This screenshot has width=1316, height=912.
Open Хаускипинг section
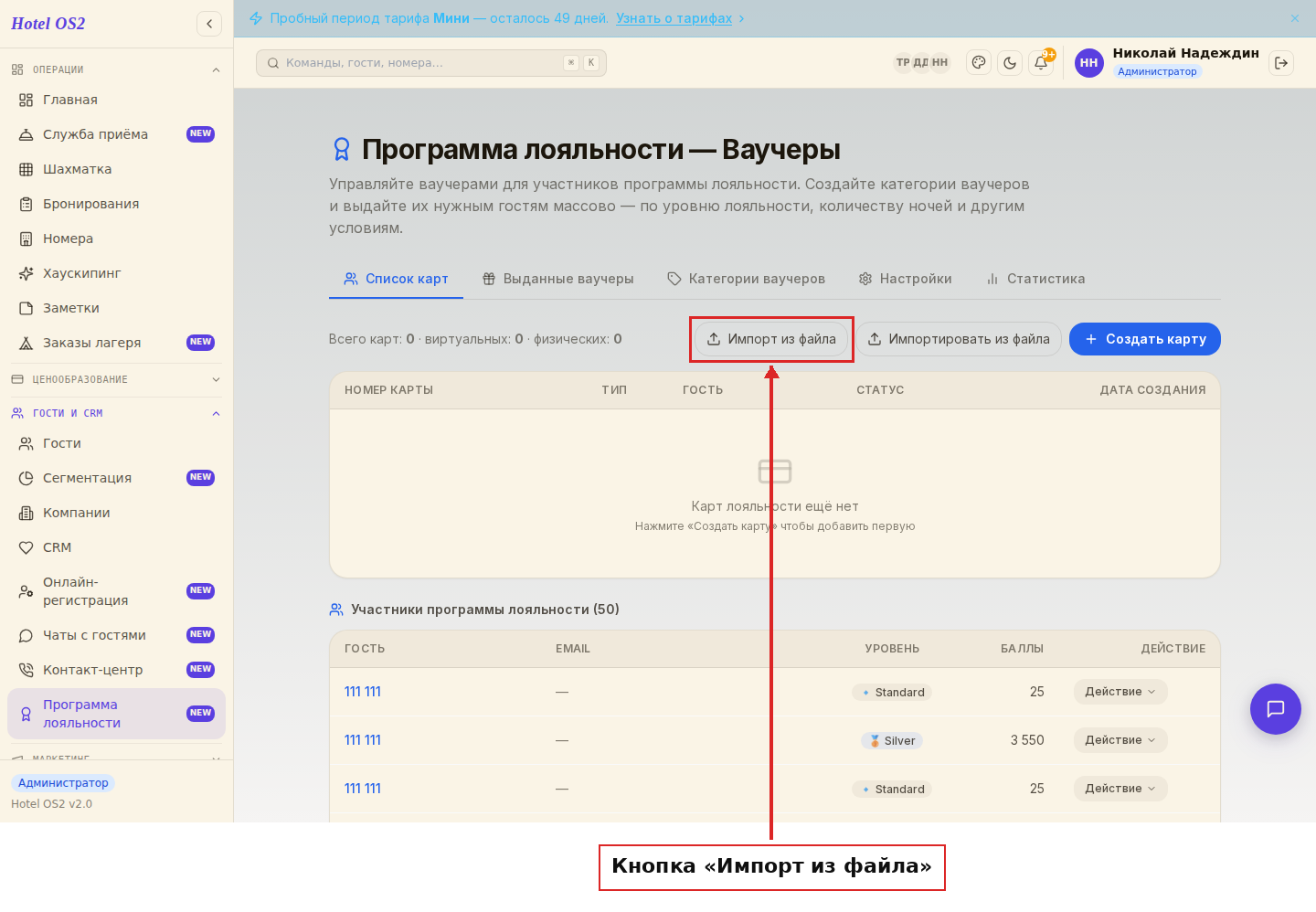tap(116, 273)
